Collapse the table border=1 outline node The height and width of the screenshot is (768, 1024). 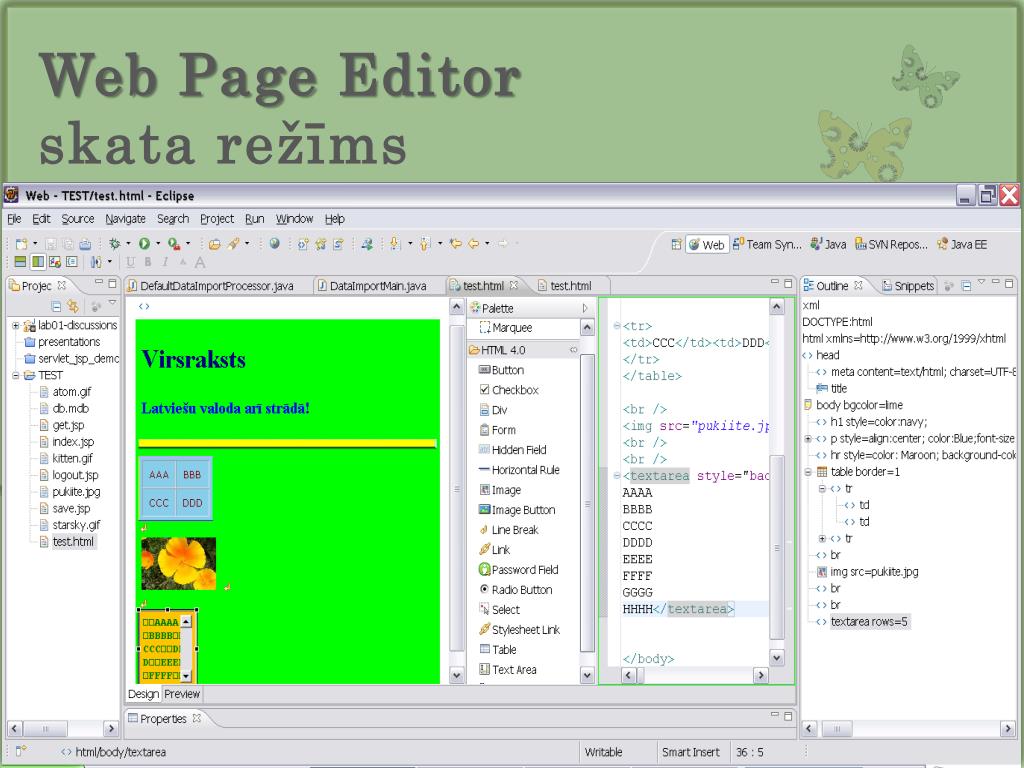click(808, 472)
